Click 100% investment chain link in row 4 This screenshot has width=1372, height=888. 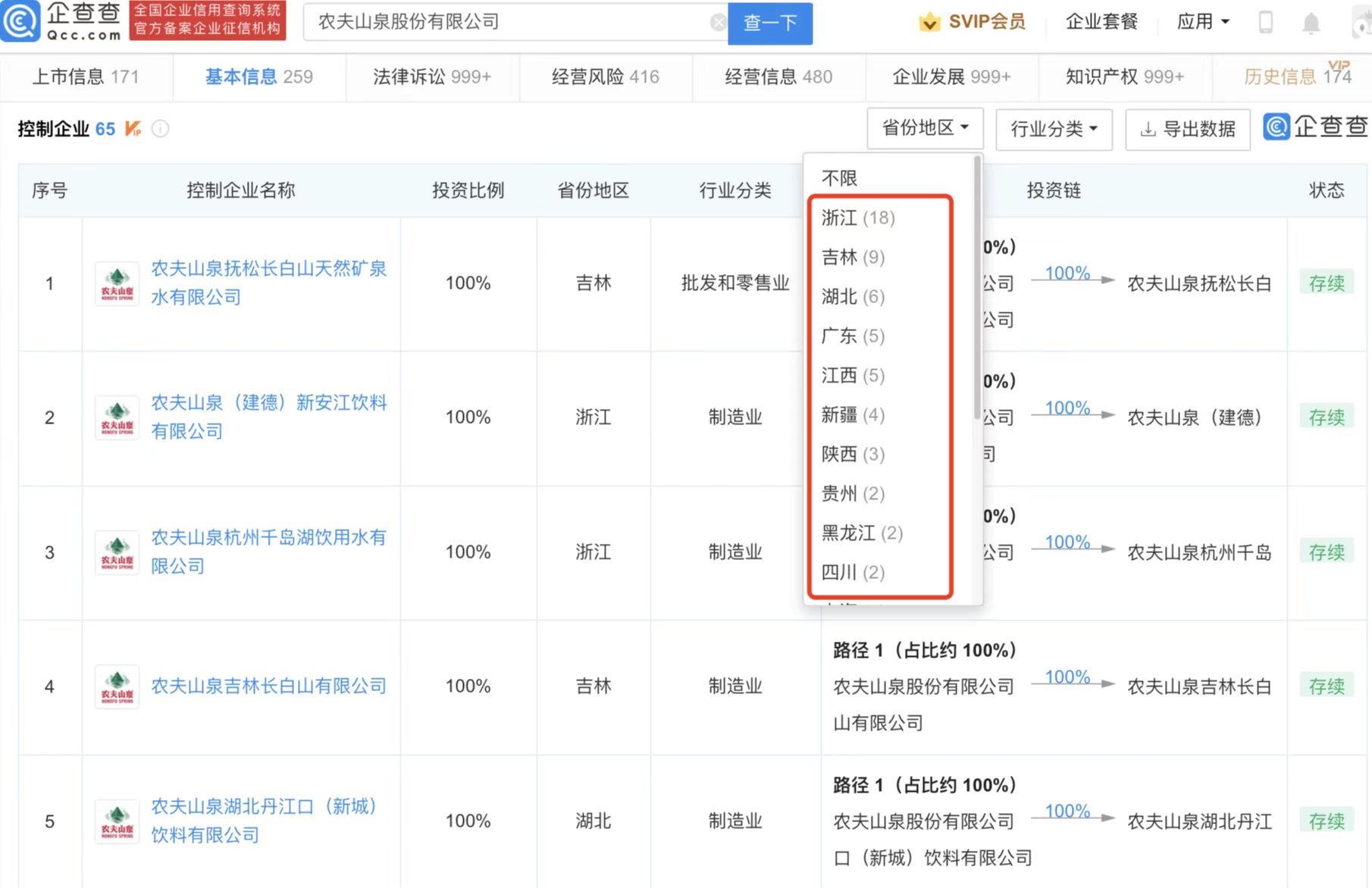[1067, 677]
